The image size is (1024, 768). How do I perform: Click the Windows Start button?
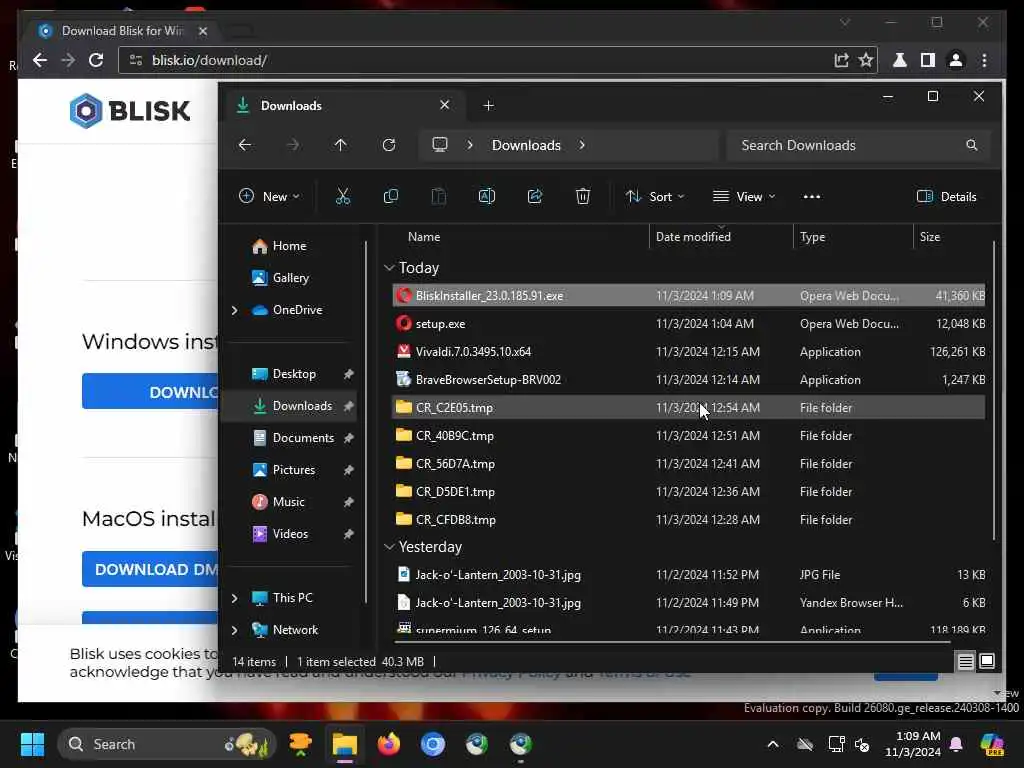click(32, 744)
